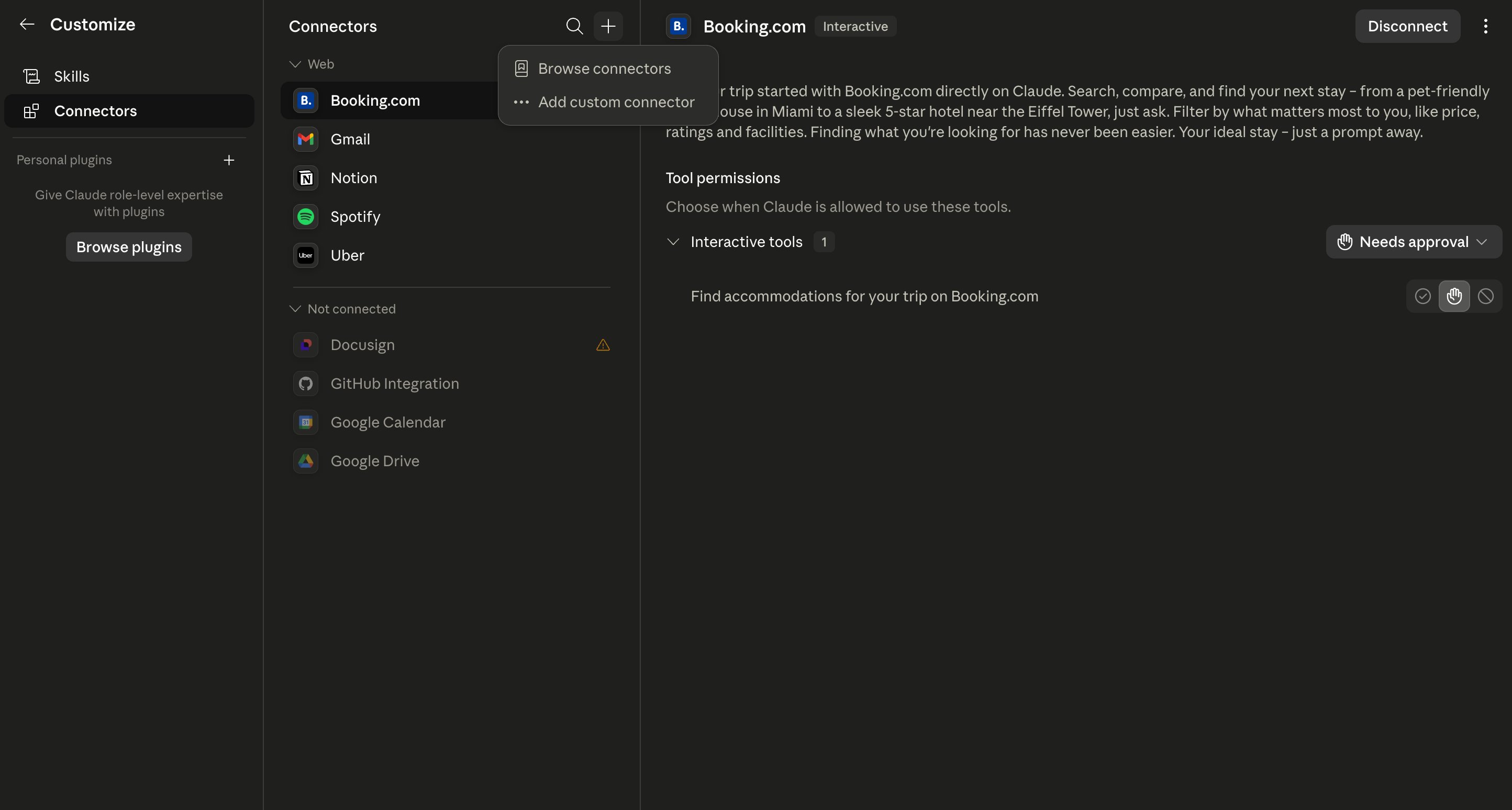This screenshot has height=810, width=1512.
Task: Choose Add custom connector from menu
Action: pos(608,102)
